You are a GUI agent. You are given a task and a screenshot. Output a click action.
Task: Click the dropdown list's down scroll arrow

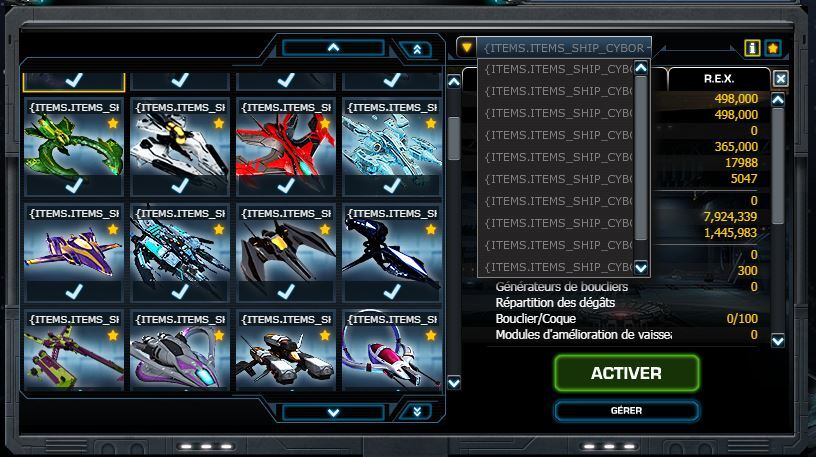click(x=641, y=267)
